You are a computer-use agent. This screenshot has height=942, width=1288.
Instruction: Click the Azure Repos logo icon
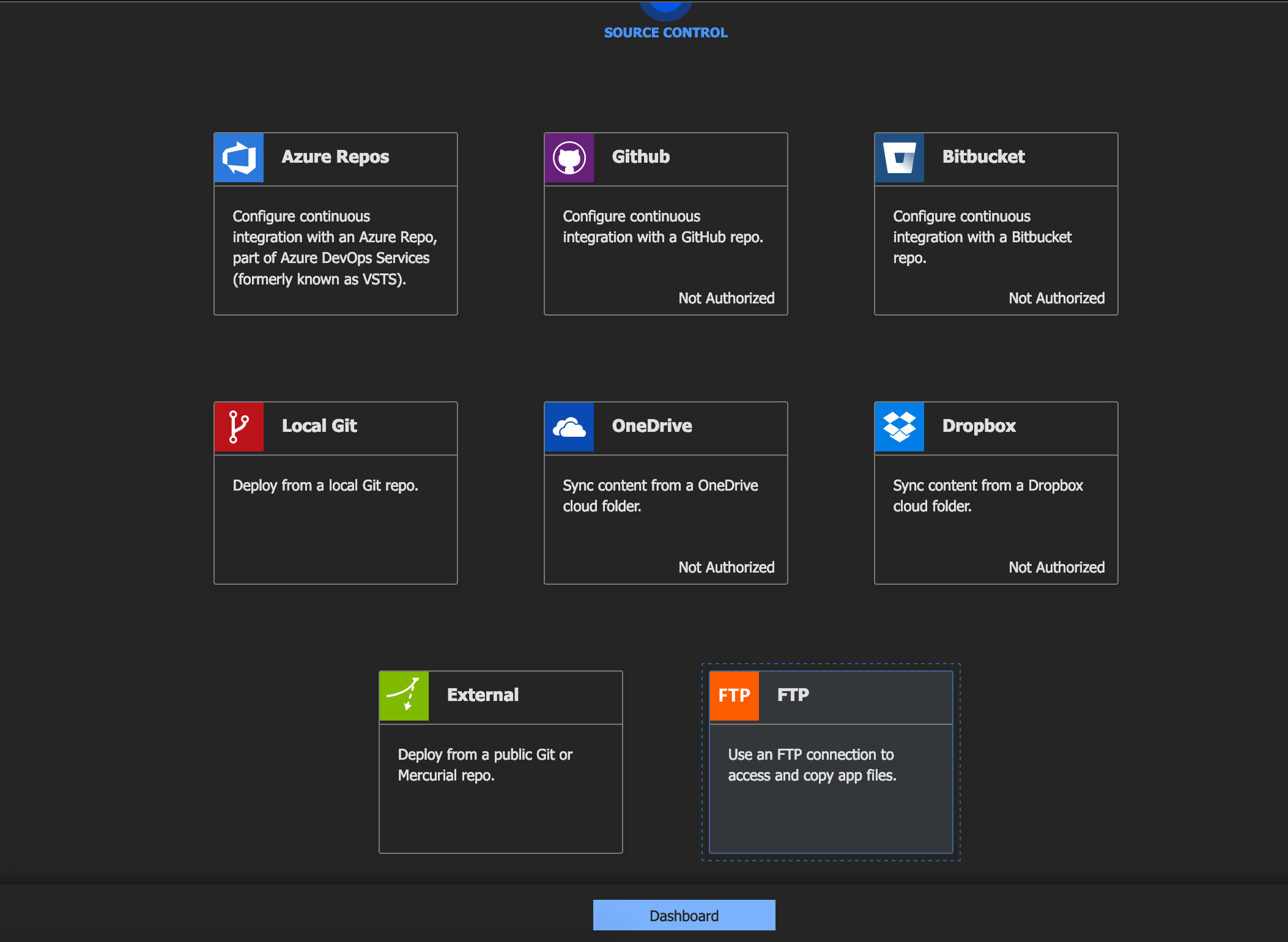click(239, 158)
